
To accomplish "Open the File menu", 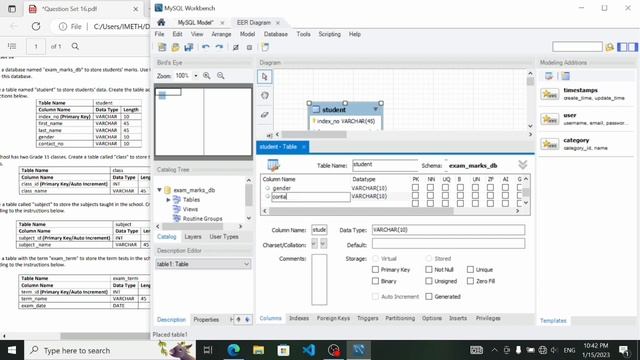I will [x=160, y=34].
